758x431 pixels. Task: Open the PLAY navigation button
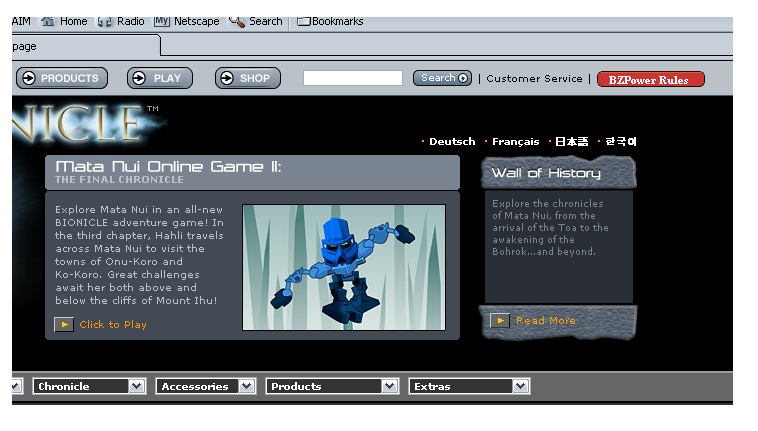click(160, 78)
